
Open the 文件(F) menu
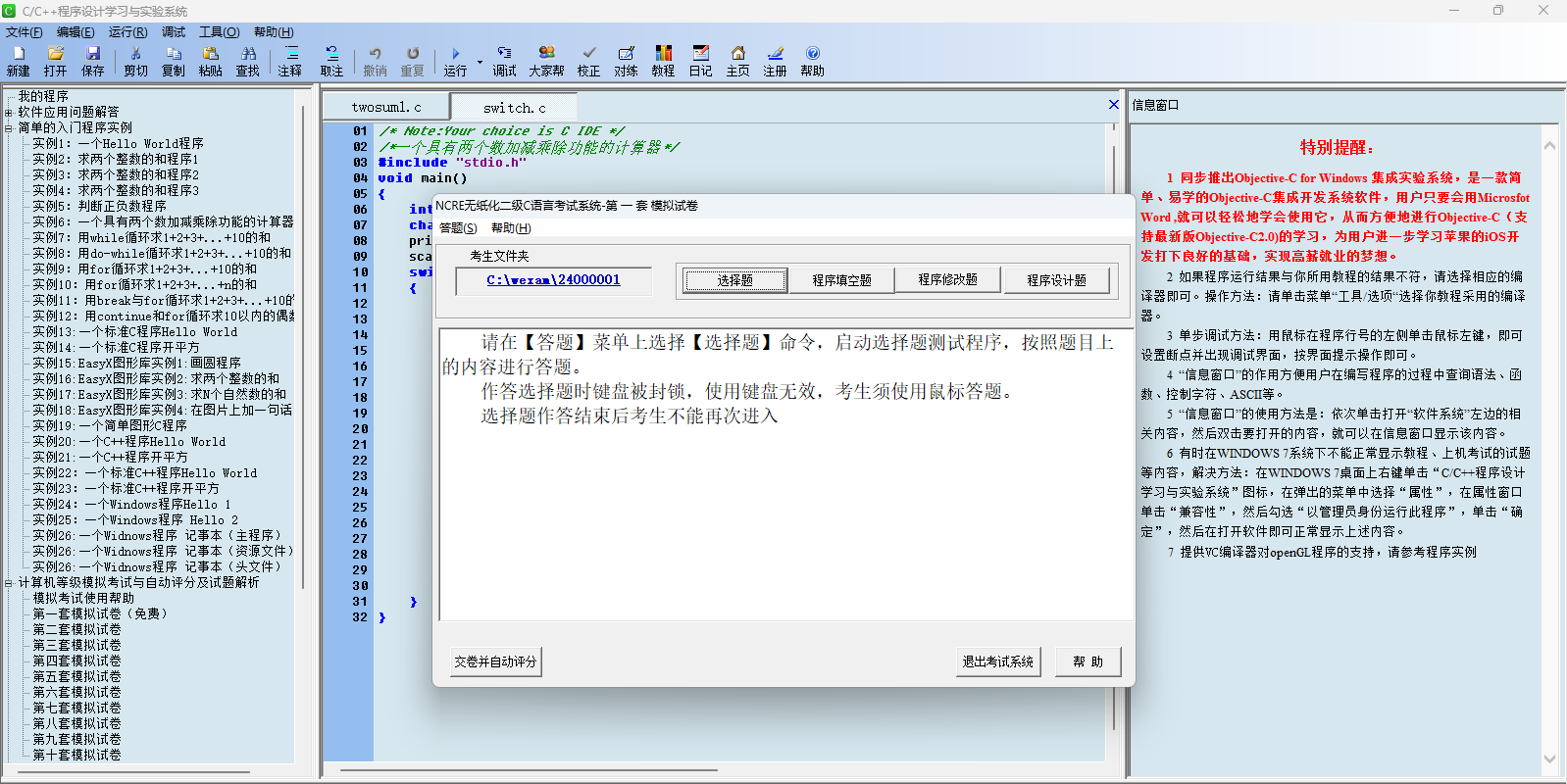click(x=25, y=32)
